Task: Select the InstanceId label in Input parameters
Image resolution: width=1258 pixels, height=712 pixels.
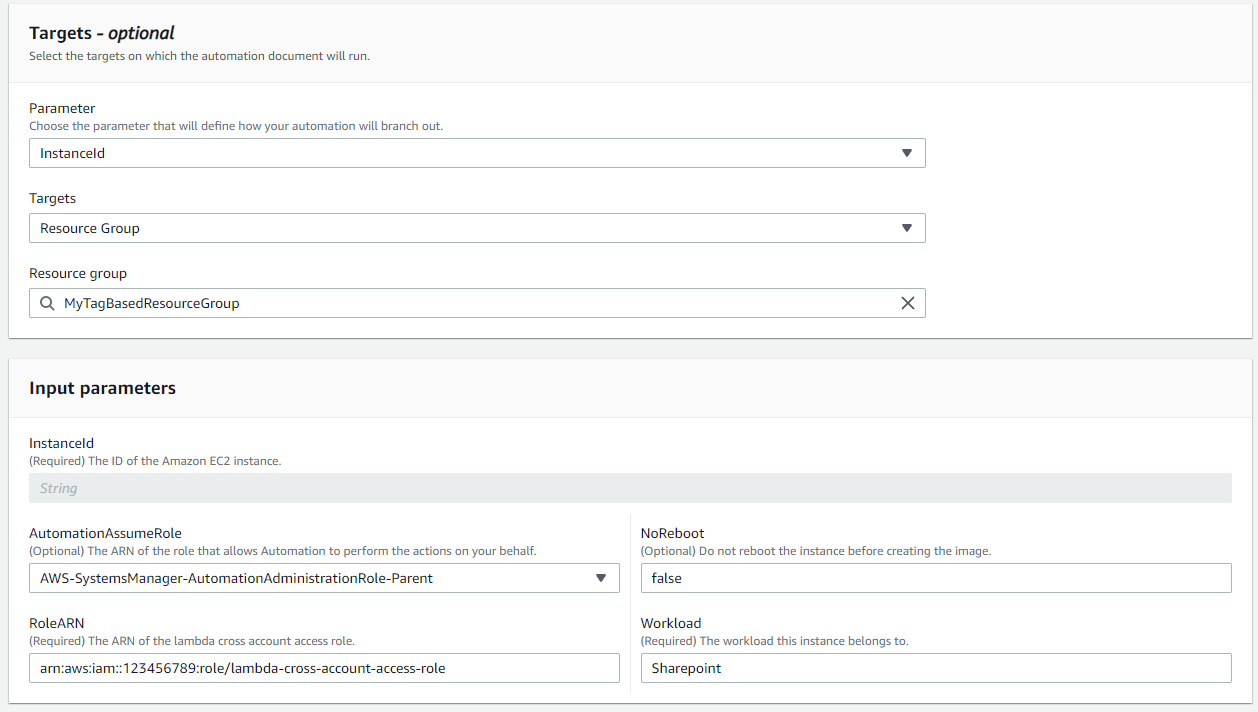Action: [61, 443]
